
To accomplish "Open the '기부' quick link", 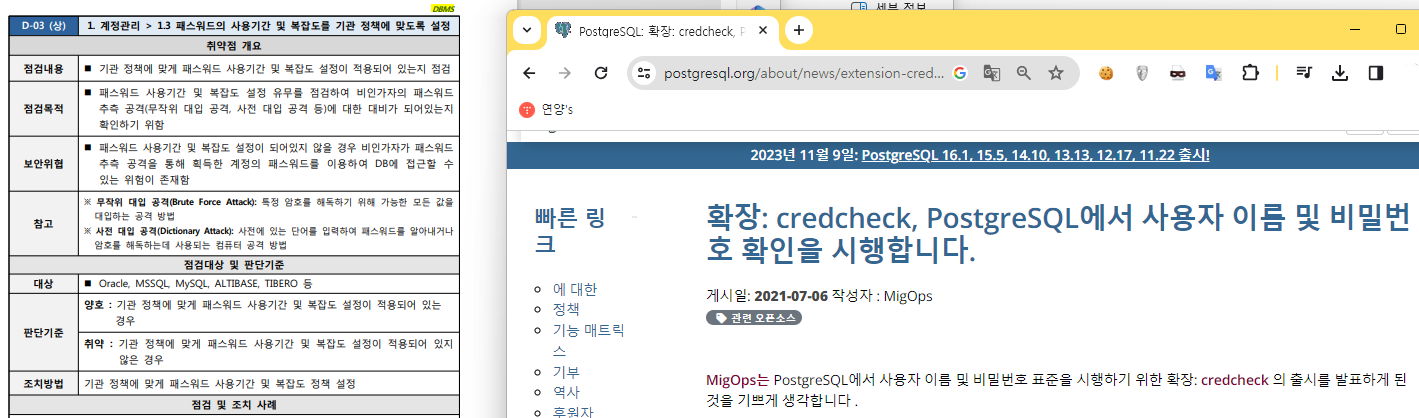I will tap(566, 371).
